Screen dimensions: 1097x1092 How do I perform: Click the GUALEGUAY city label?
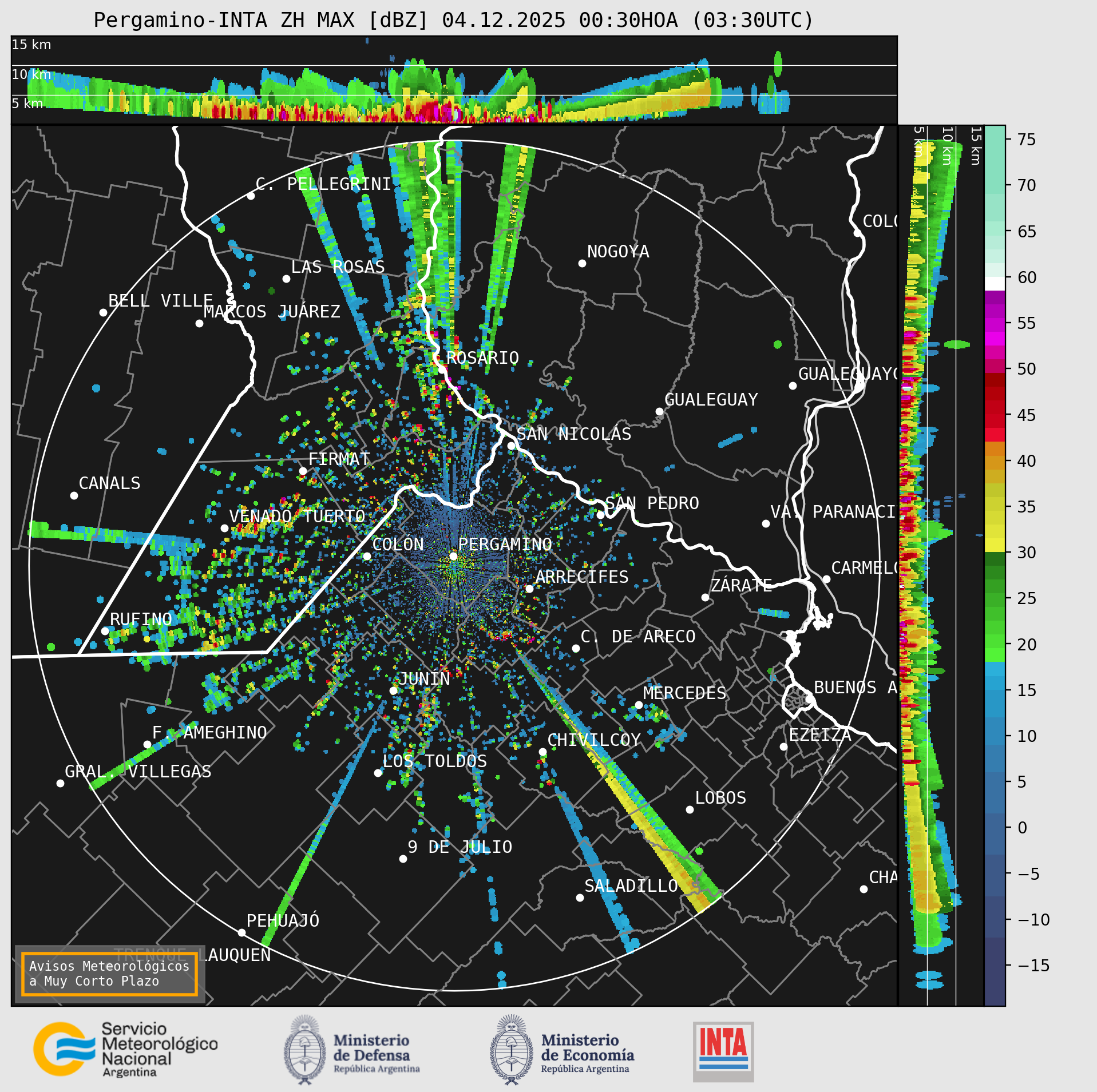711,400
